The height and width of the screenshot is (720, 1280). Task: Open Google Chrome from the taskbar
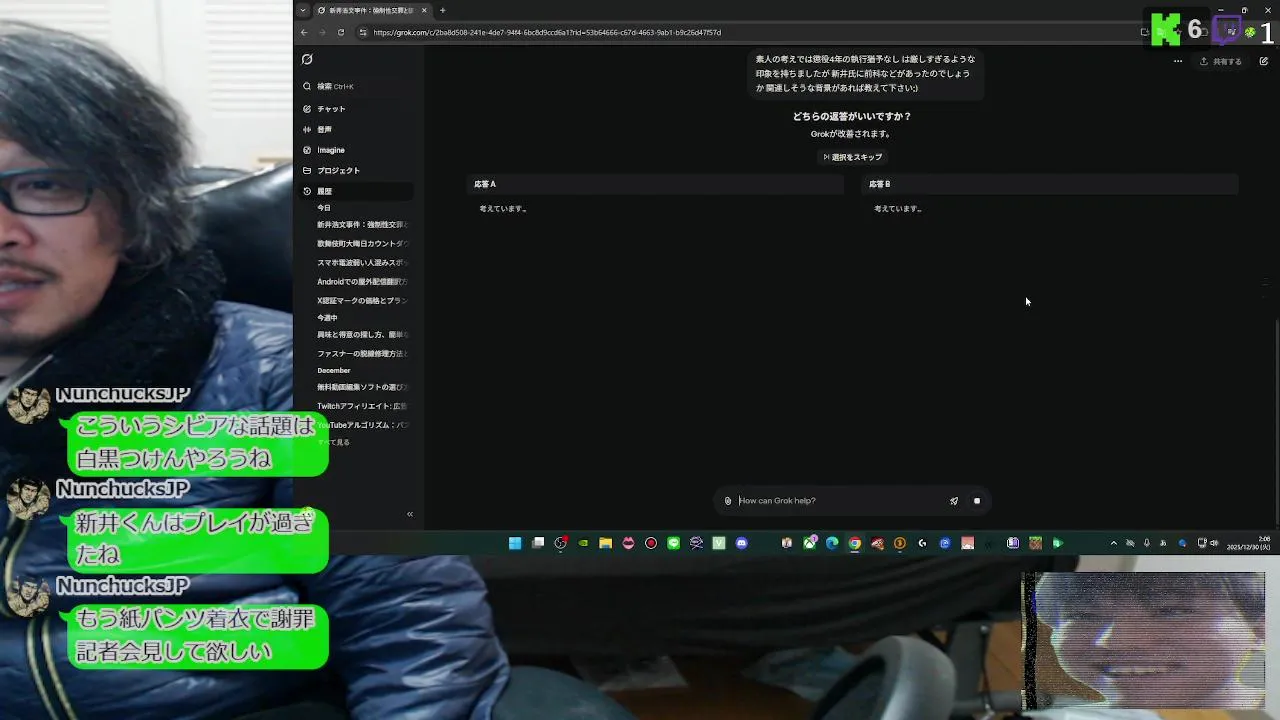854,543
